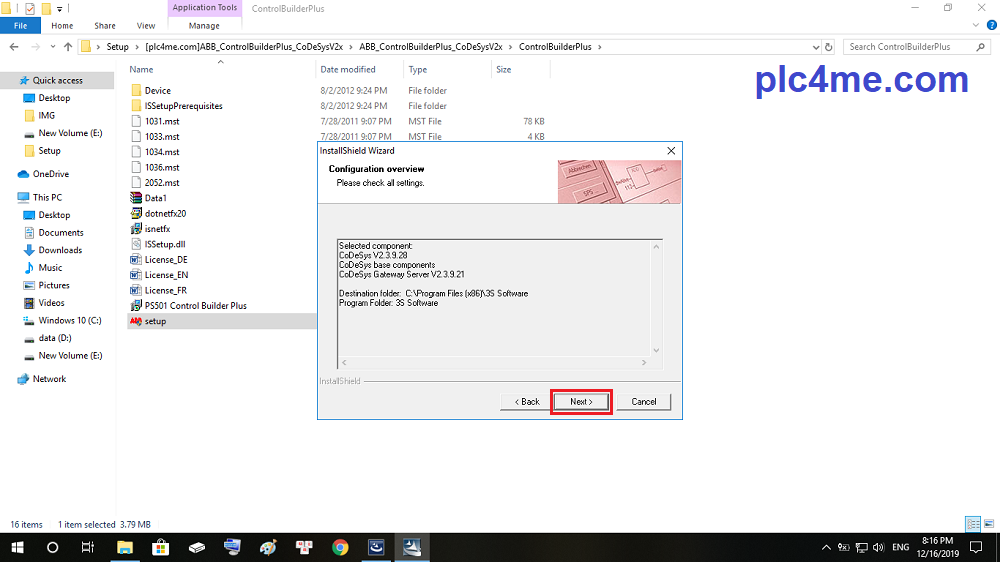Open the Device folder
This screenshot has width=1000, height=562.
point(157,90)
